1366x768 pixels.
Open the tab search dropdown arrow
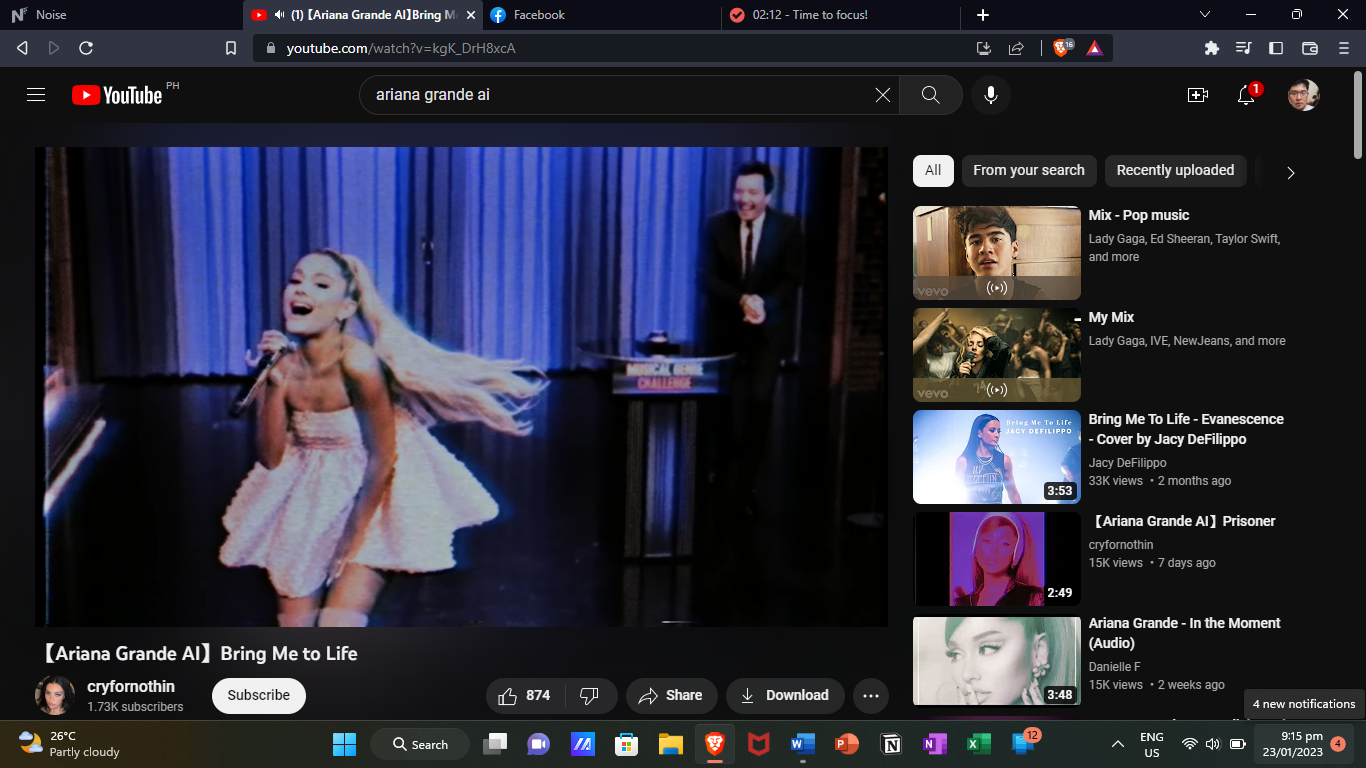click(1205, 14)
